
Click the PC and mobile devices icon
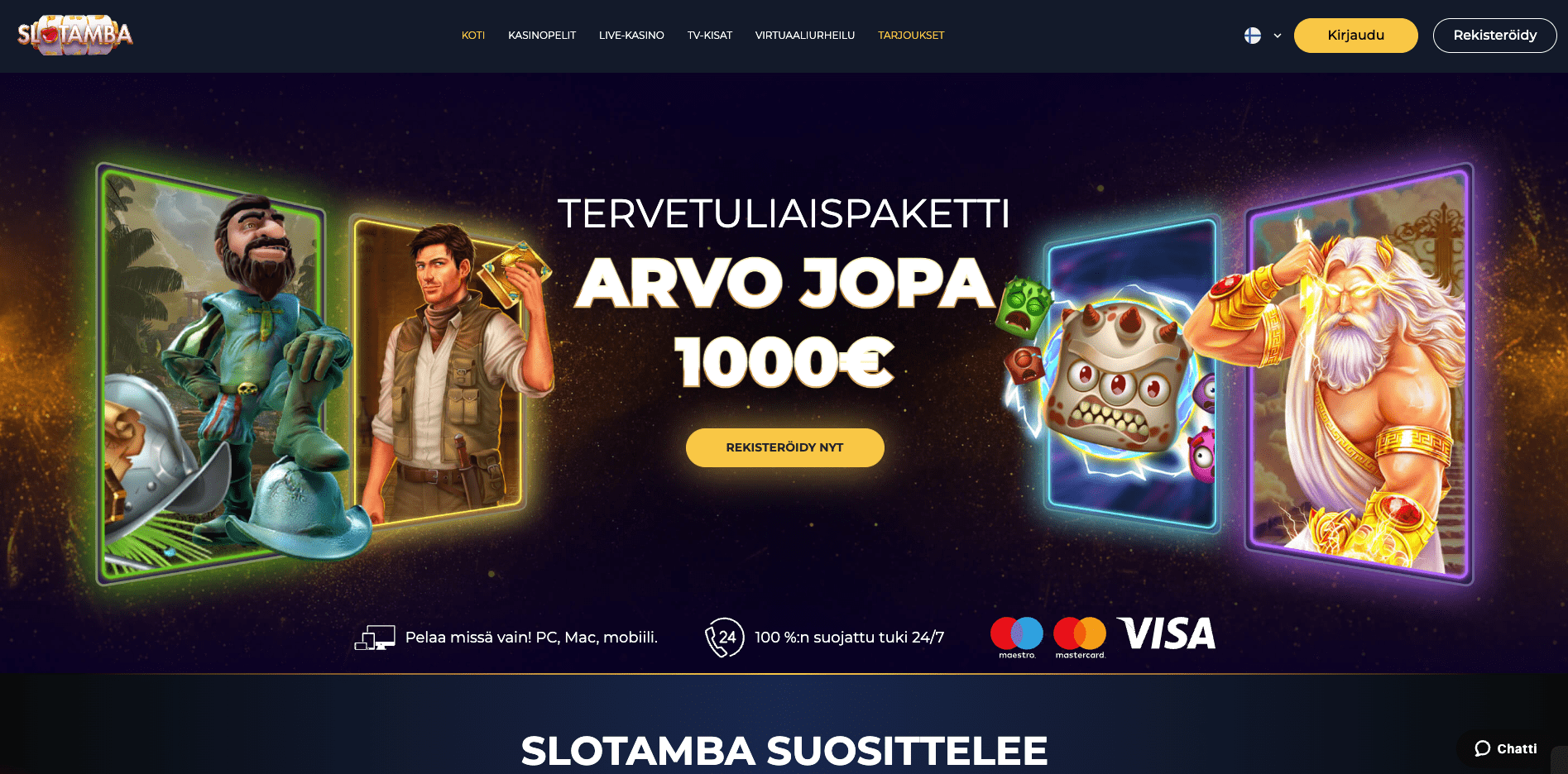click(x=375, y=638)
